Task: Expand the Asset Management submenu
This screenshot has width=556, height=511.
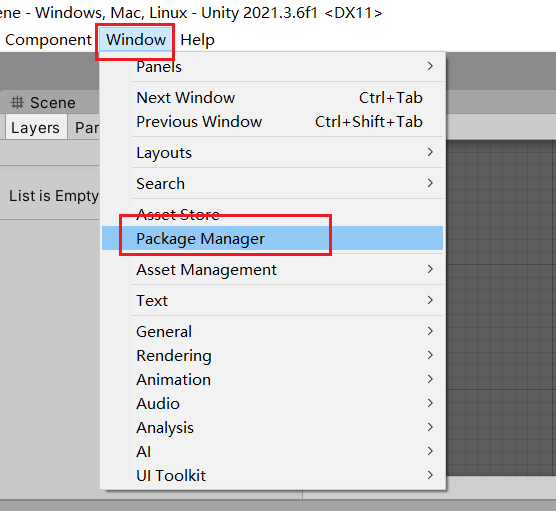Action: click(272, 270)
